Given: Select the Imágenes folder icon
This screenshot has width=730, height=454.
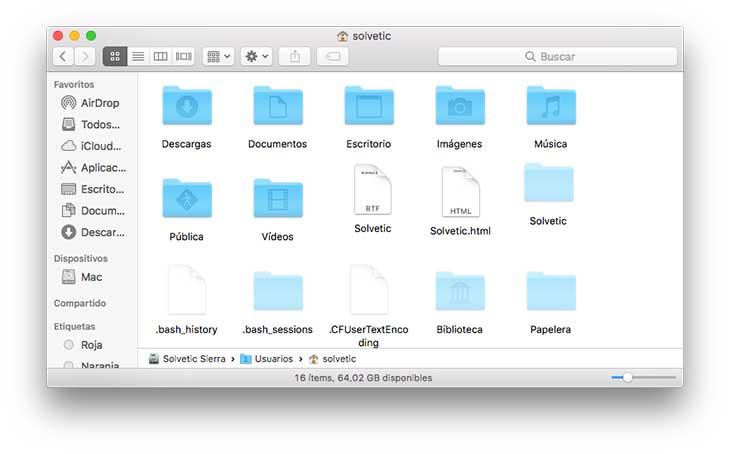Looking at the screenshot, I should (x=460, y=106).
